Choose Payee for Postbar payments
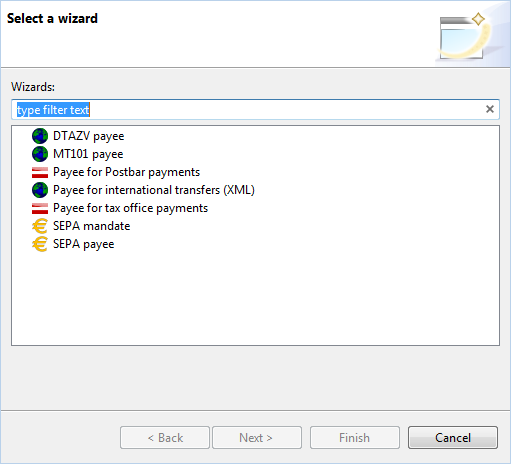This screenshot has width=511, height=464. coord(126,172)
